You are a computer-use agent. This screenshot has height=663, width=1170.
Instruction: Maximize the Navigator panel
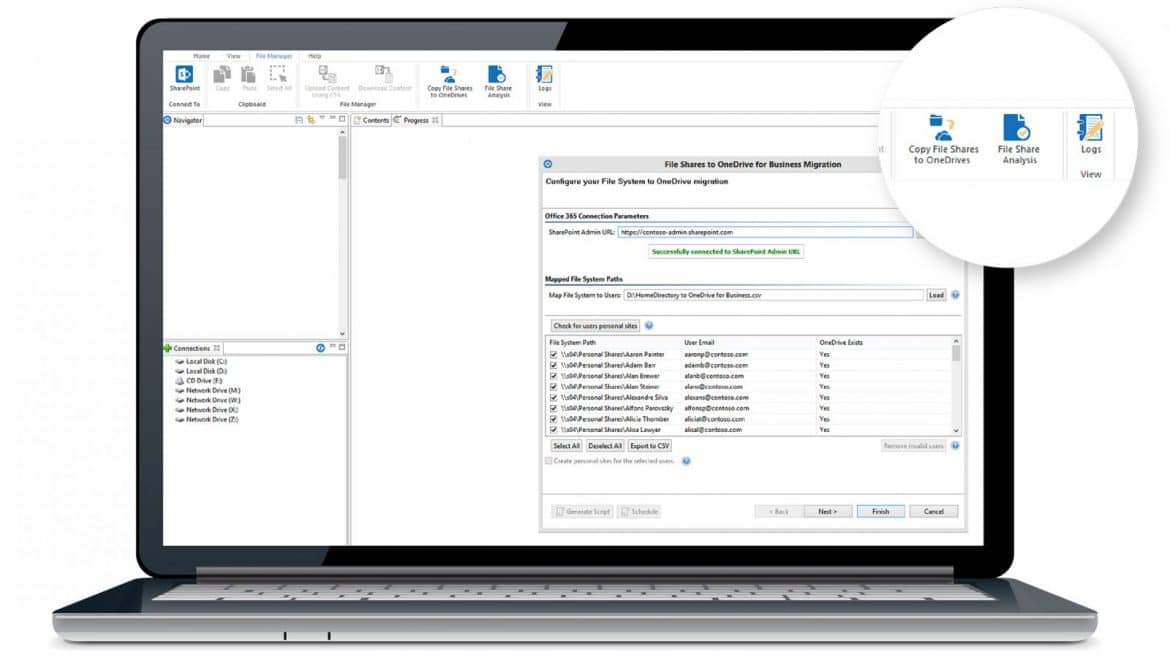click(x=342, y=119)
